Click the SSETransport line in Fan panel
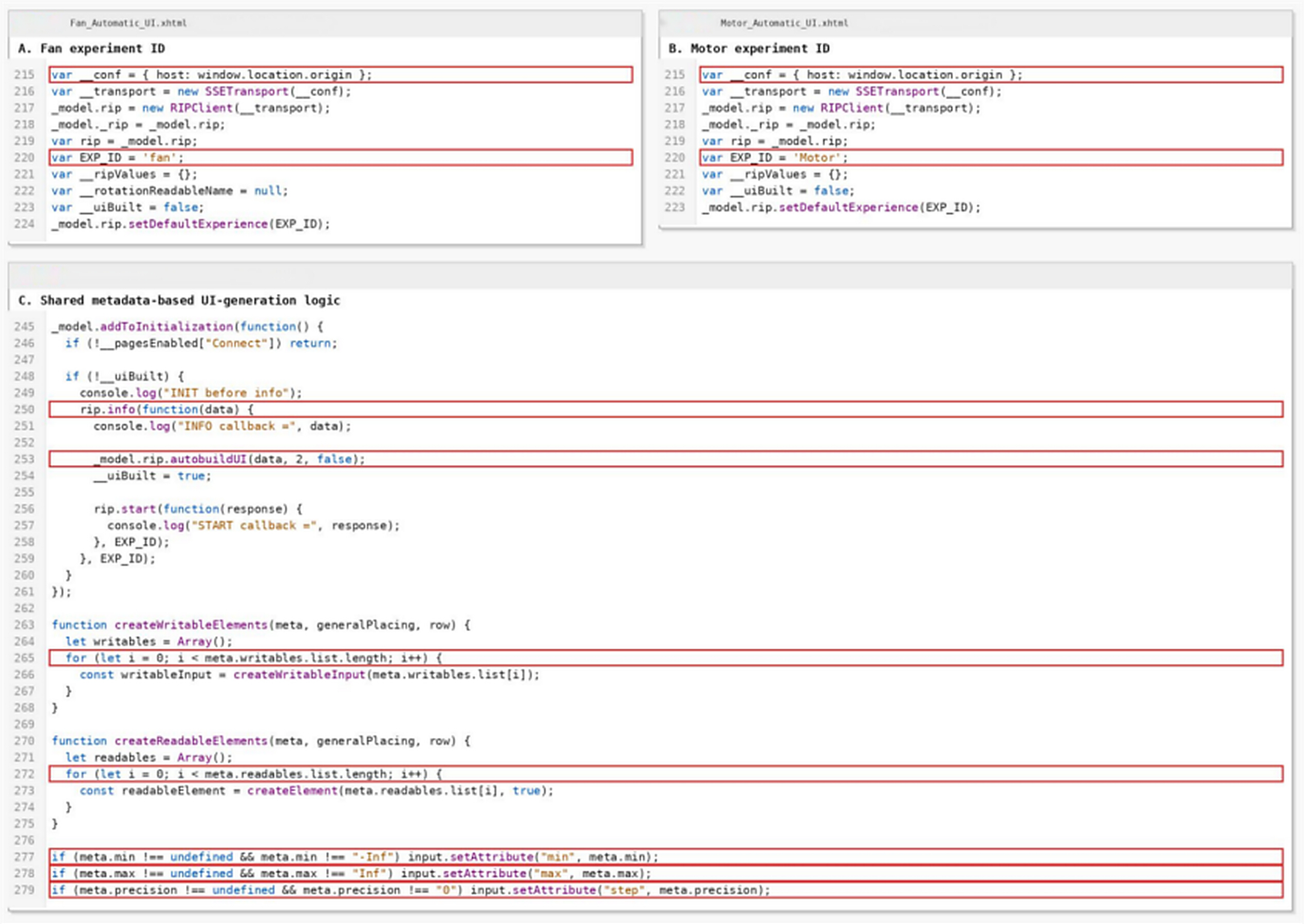Screen dimensions: 1304x924 click(x=201, y=91)
